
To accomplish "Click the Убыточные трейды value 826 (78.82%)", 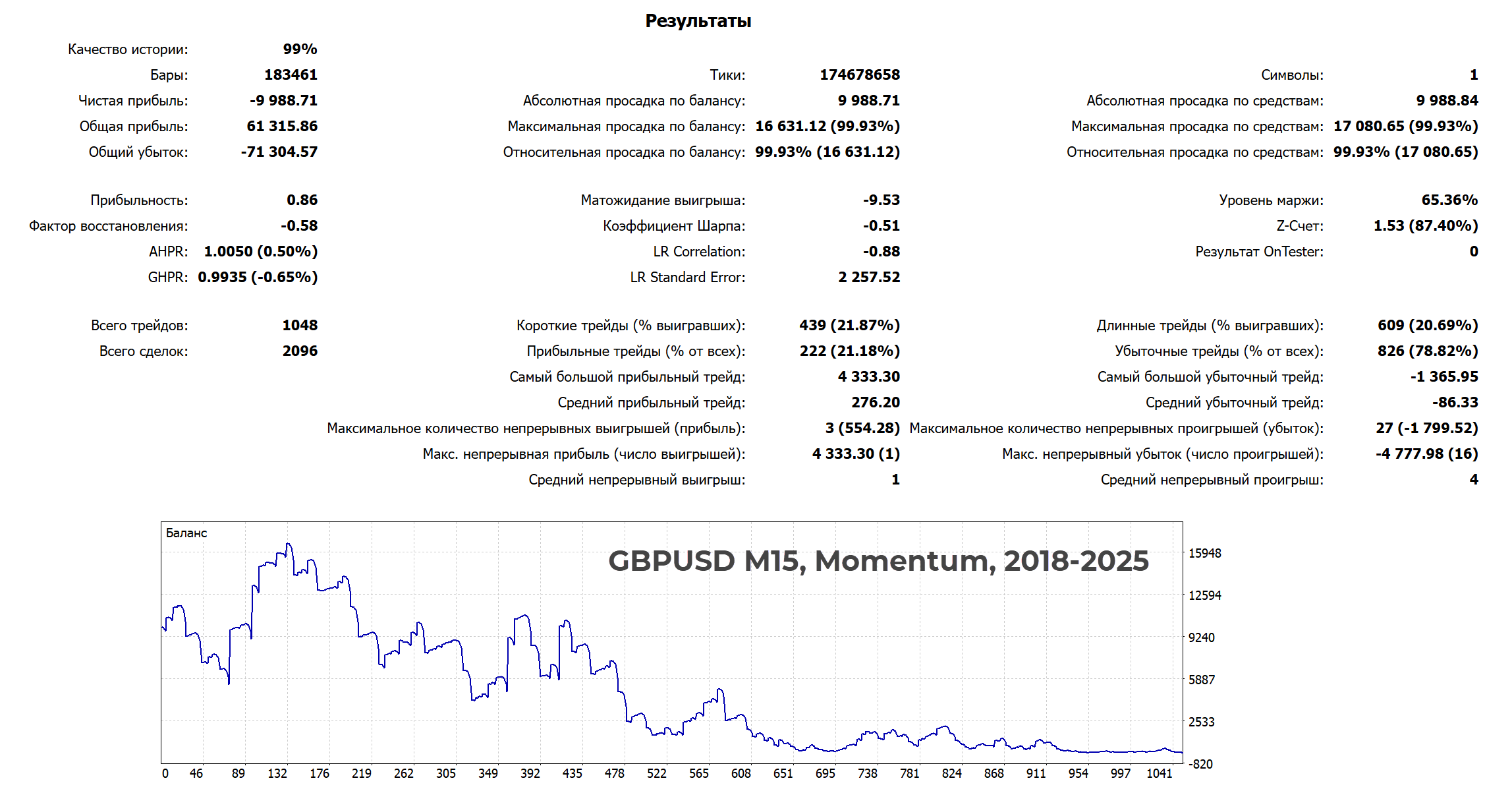I will [x=1427, y=351].
